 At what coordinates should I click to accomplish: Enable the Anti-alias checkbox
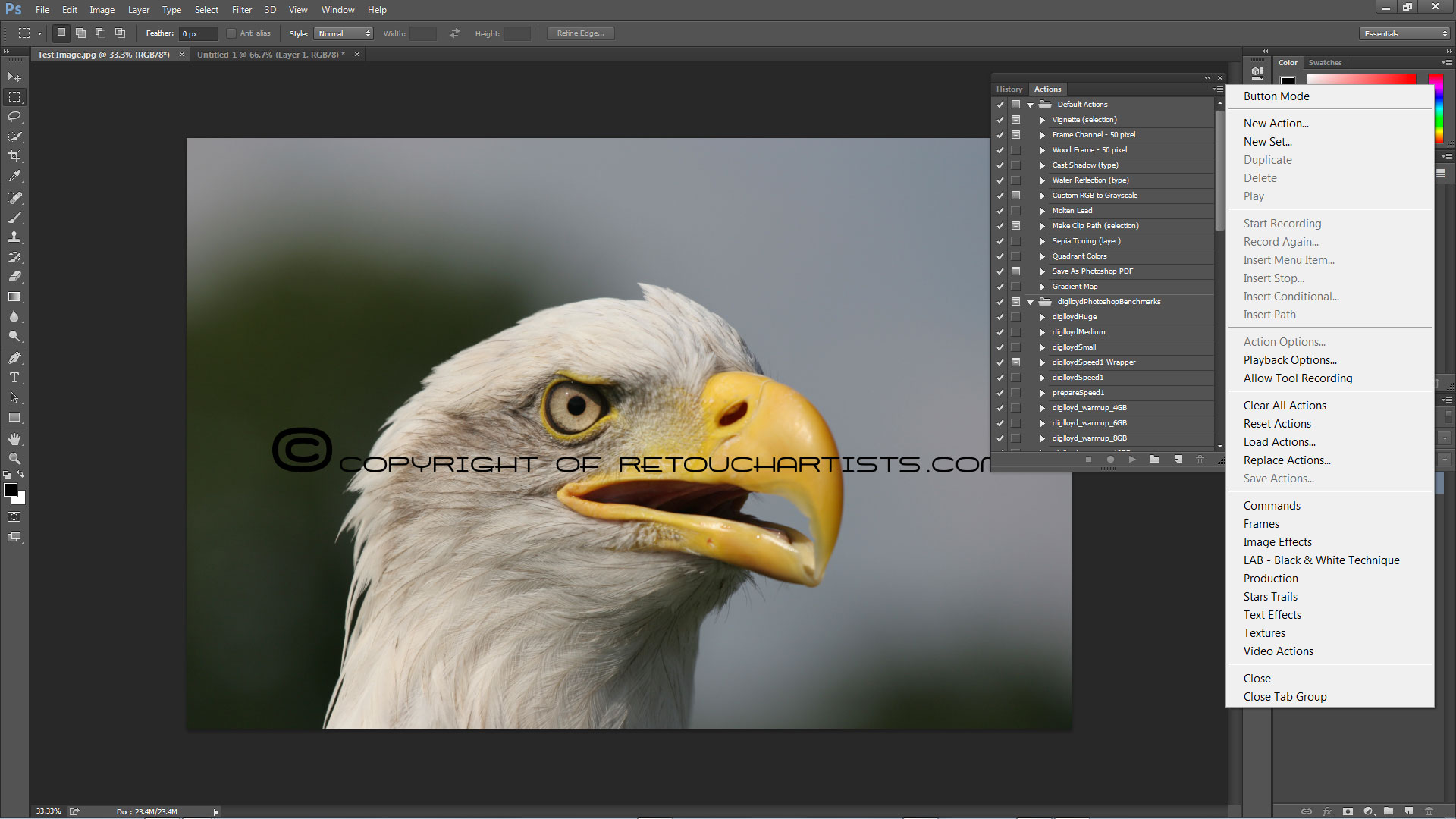pos(231,33)
